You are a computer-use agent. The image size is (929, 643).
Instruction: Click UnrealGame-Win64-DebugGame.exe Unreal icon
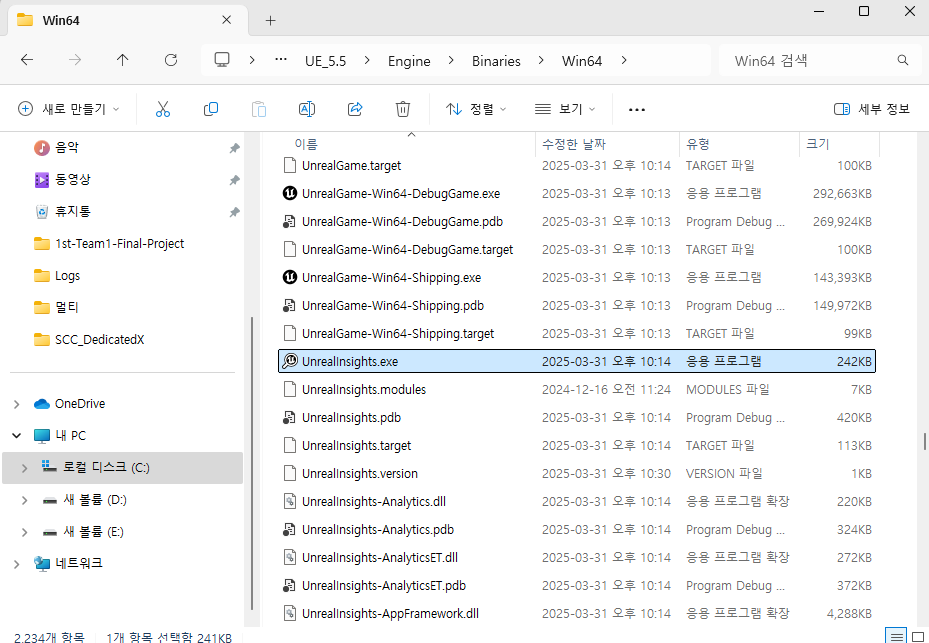point(290,193)
